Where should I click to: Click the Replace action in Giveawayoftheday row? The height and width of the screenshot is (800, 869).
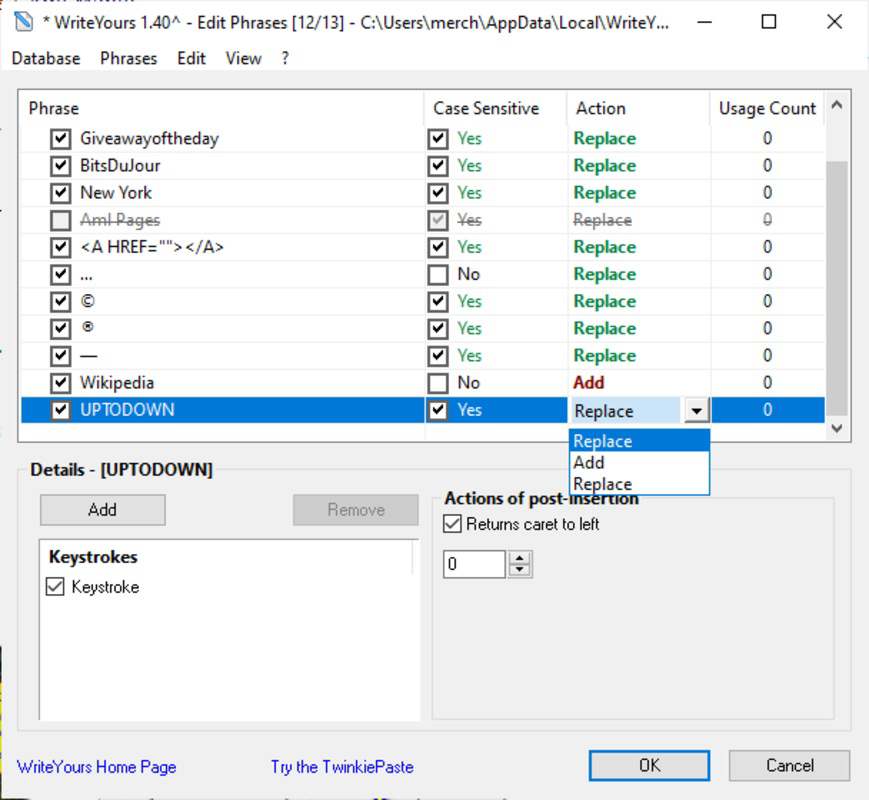coord(605,139)
